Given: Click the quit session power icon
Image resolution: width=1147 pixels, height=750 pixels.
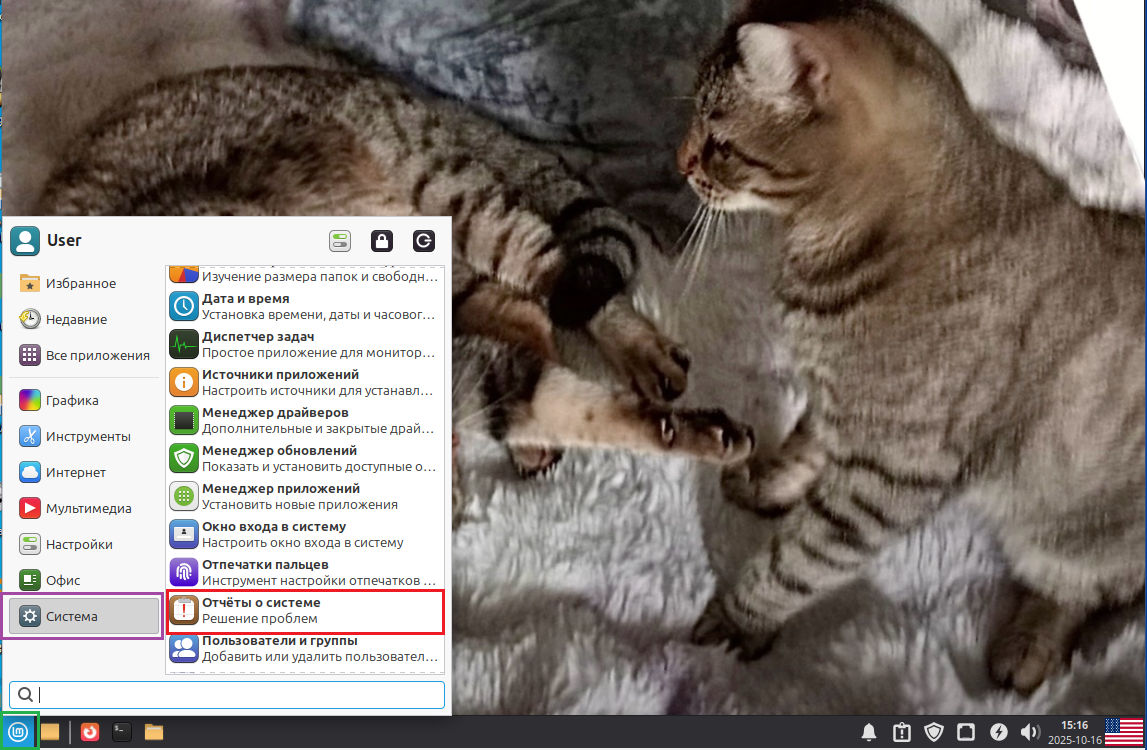Looking at the screenshot, I should [x=423, y=240].
